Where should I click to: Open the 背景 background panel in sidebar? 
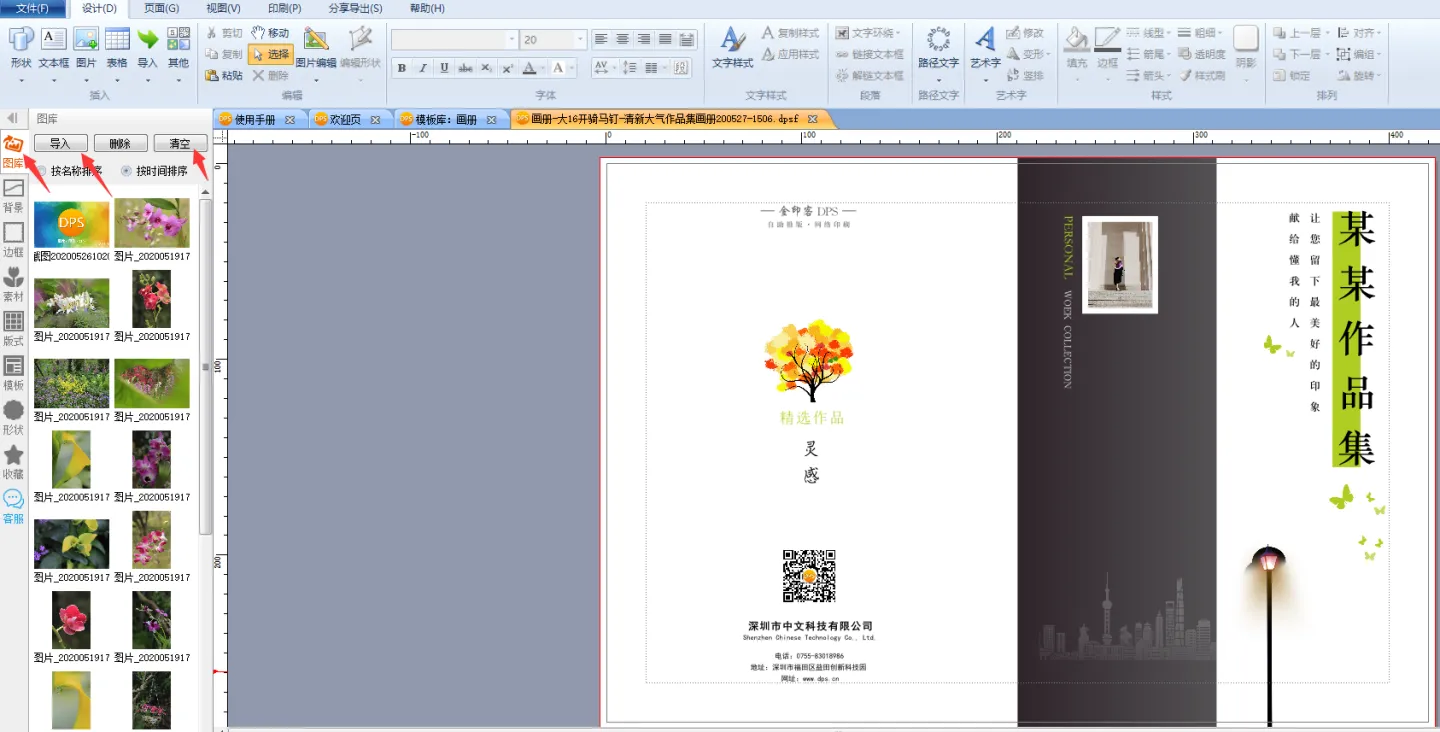[14, 196]
